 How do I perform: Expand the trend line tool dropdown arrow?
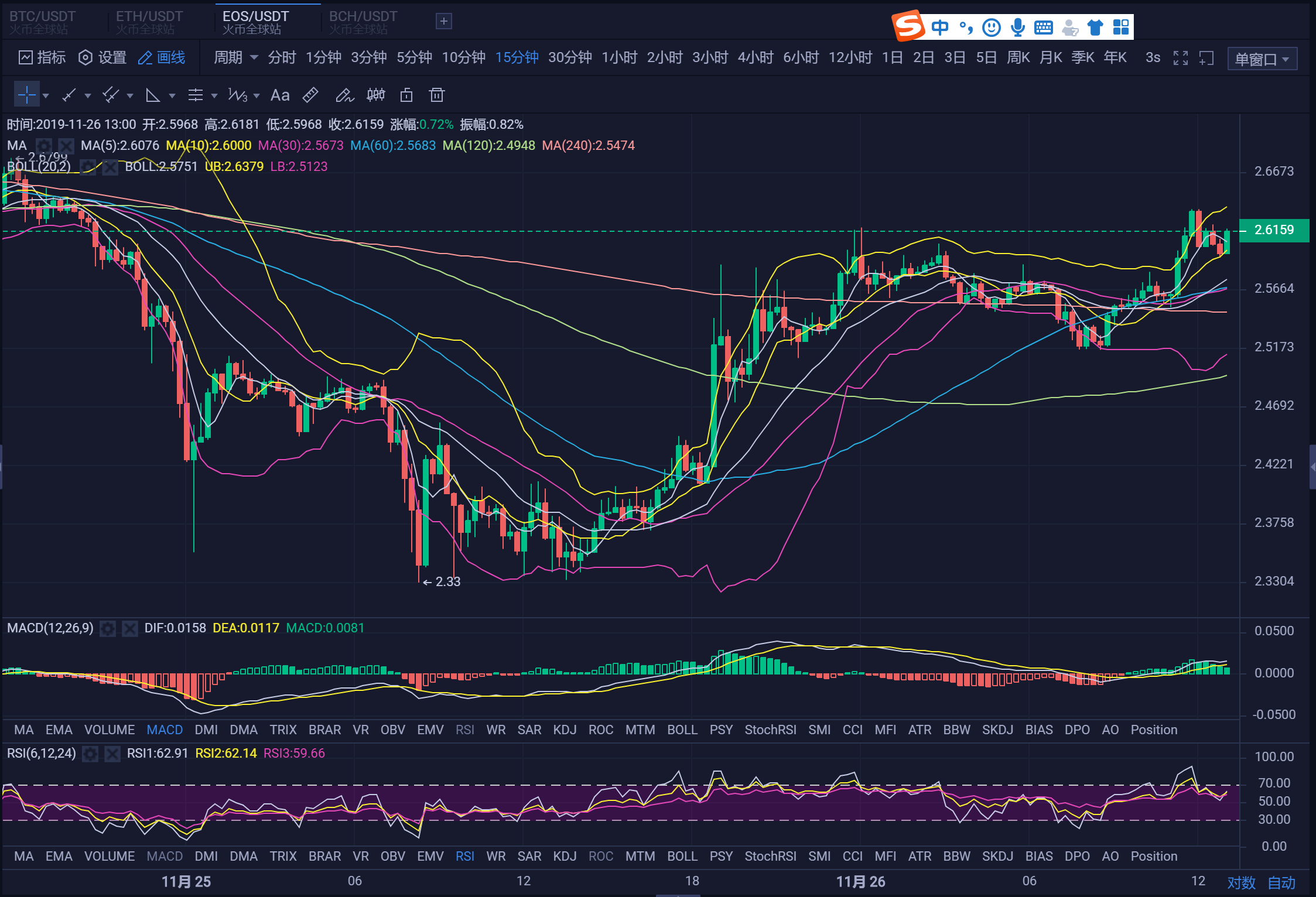pyautogui.click(x=88, y=95)
